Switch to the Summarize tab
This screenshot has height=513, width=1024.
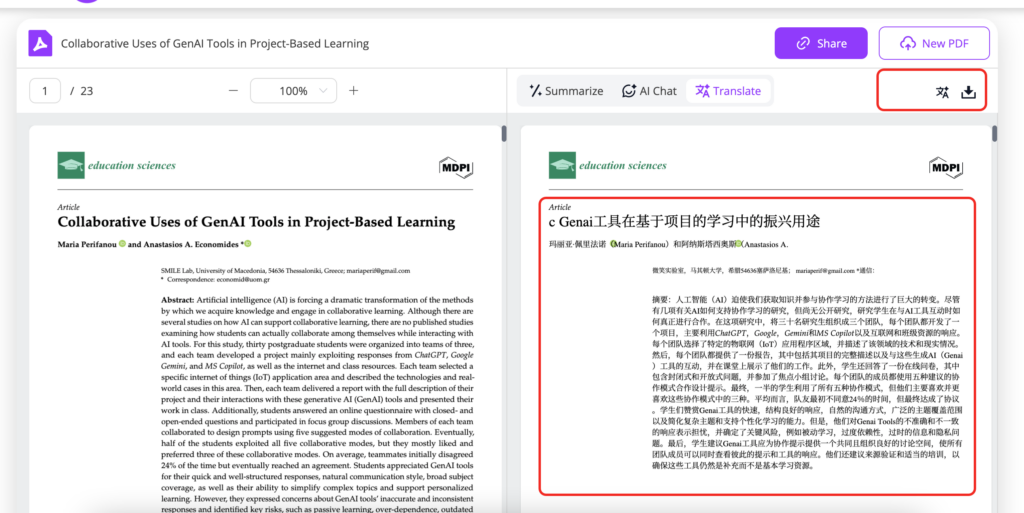[566, 91]
